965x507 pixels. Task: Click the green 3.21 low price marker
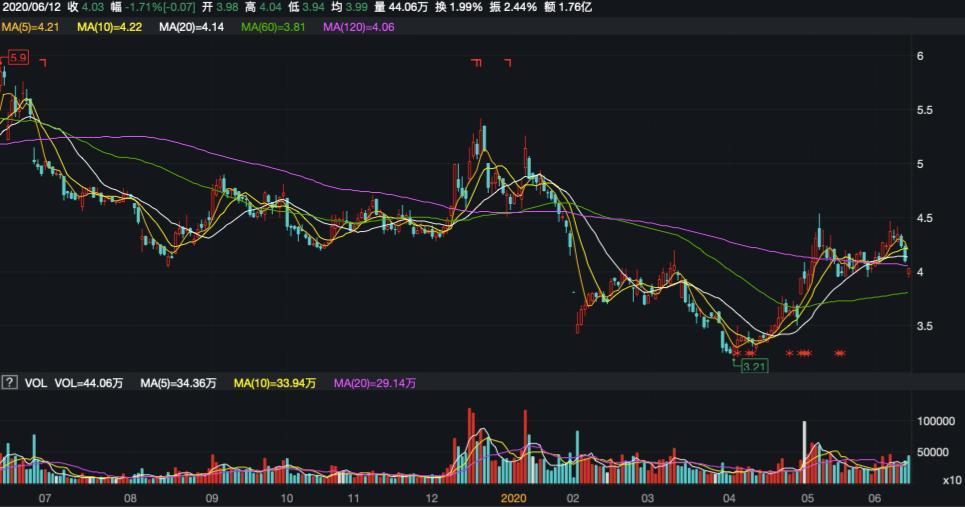coord(753,367)
